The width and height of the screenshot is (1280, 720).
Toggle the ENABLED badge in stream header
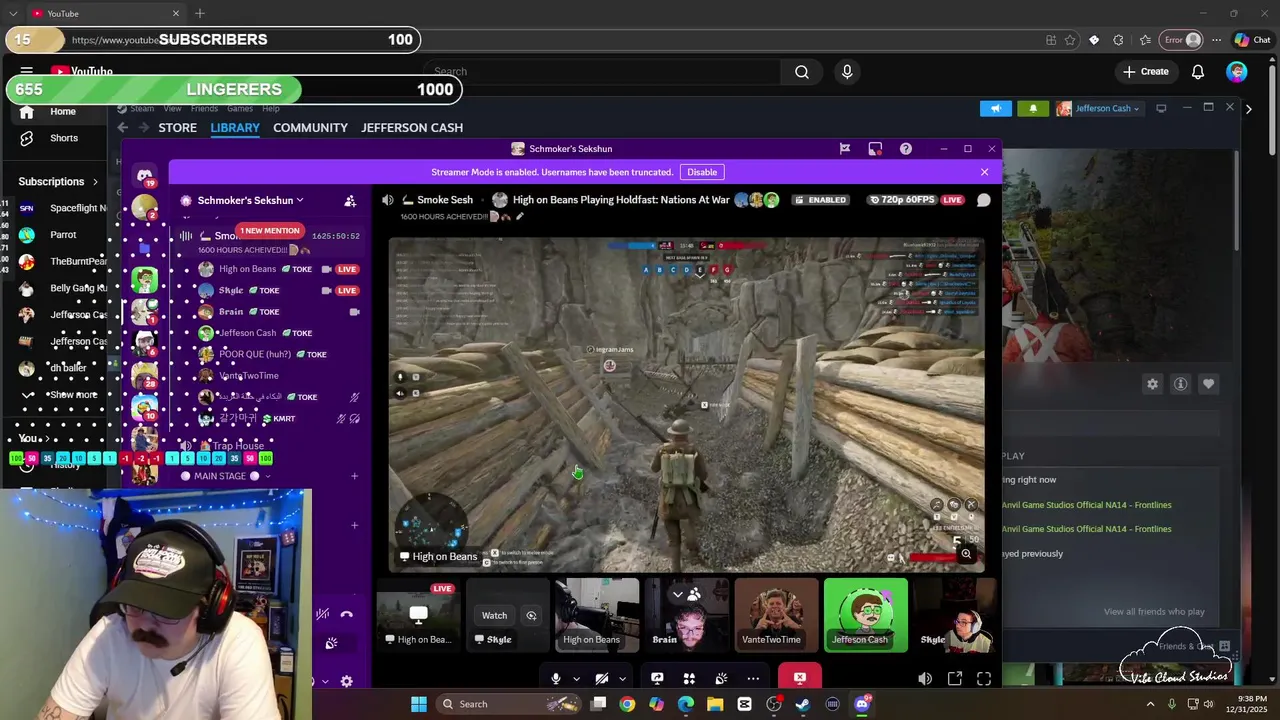(x=821, y=200)
